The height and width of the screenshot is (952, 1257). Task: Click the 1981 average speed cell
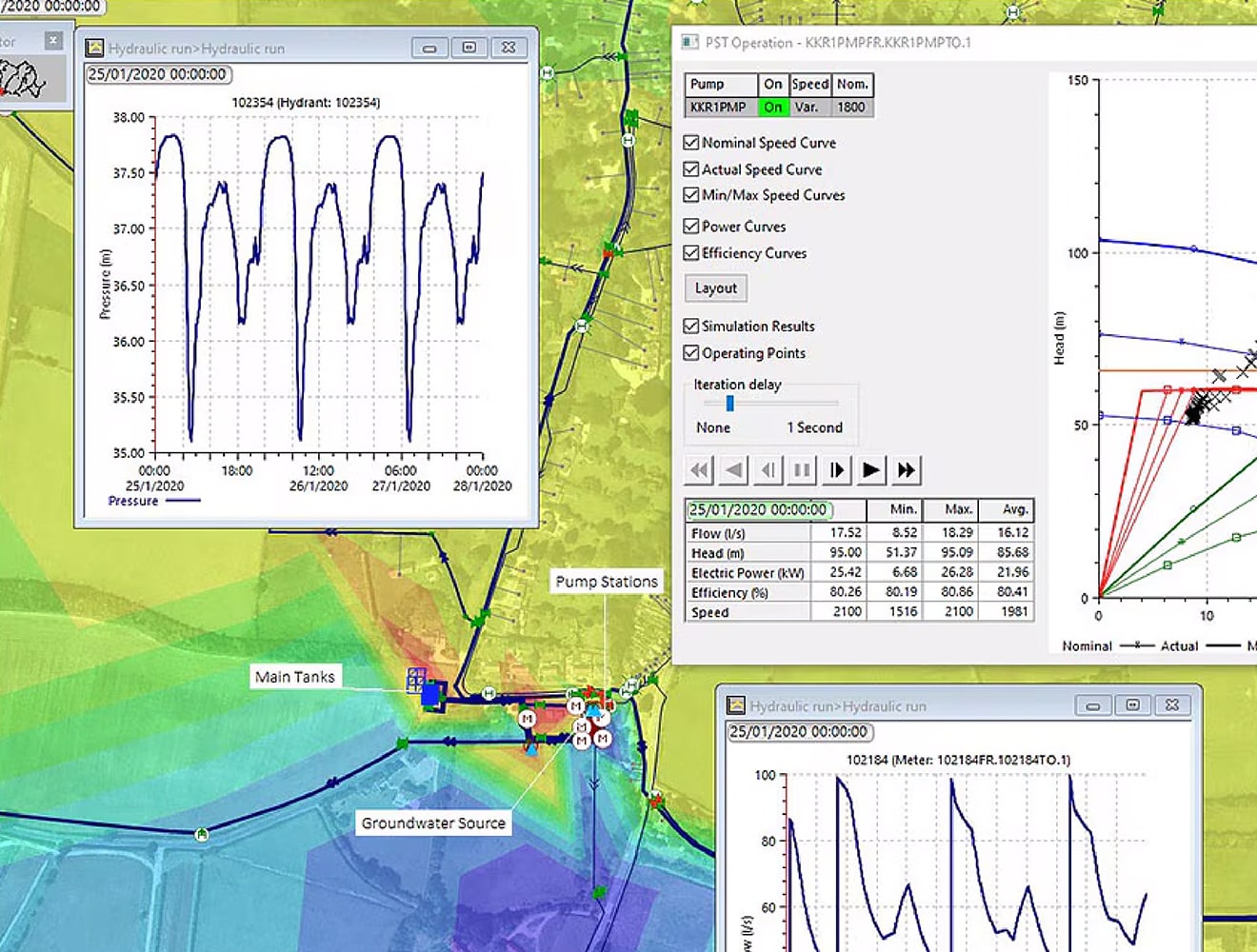point(1006,612)
